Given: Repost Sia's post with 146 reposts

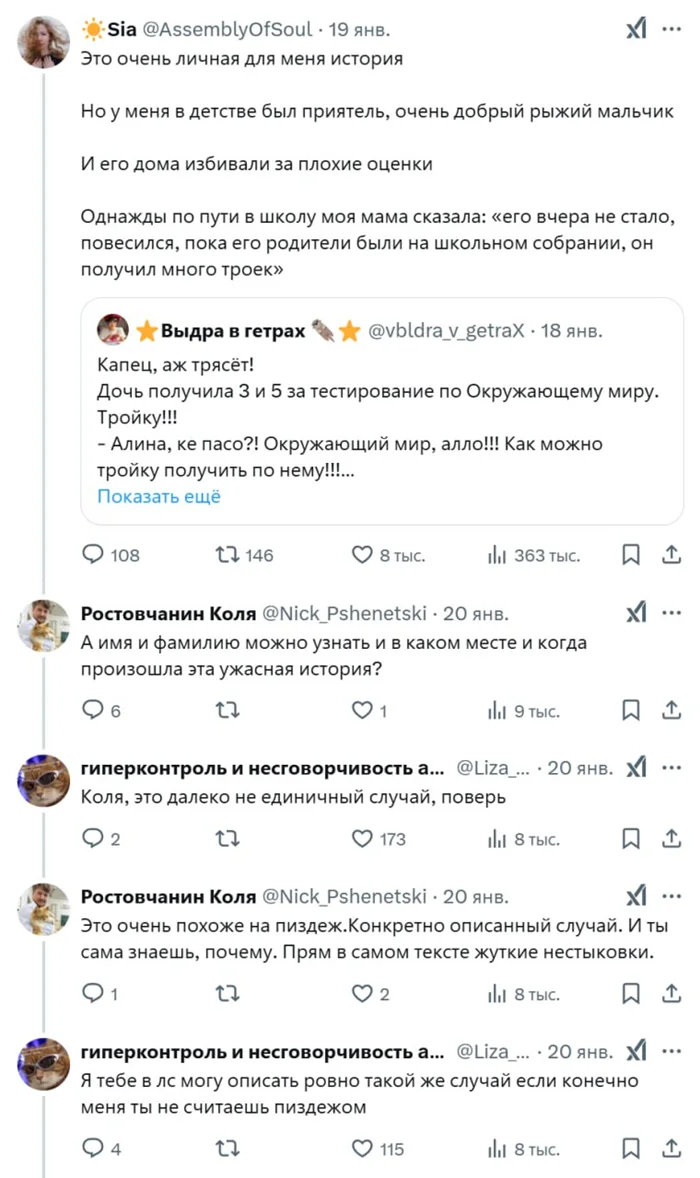Looking at the screenshot, I should [x=228, y=555].
